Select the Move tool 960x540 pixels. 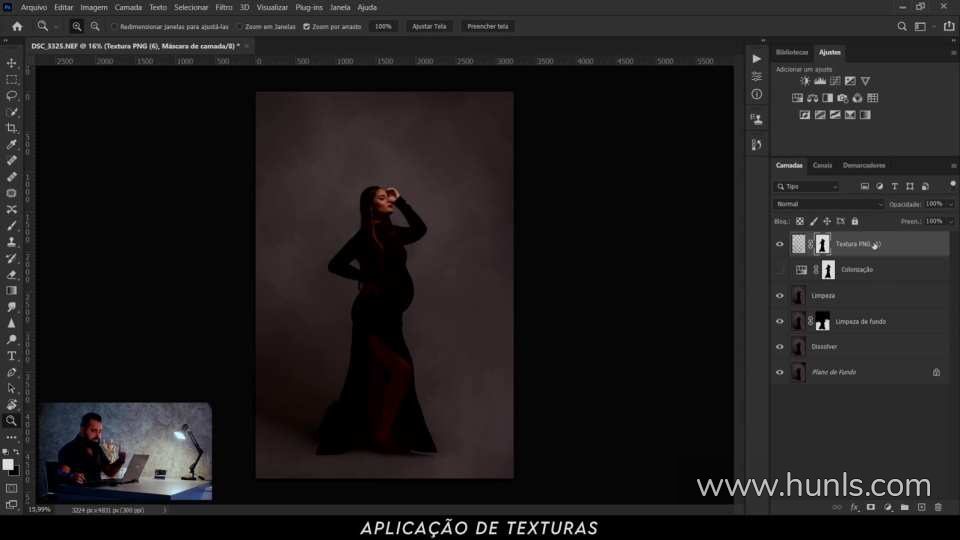coord(12,63)
